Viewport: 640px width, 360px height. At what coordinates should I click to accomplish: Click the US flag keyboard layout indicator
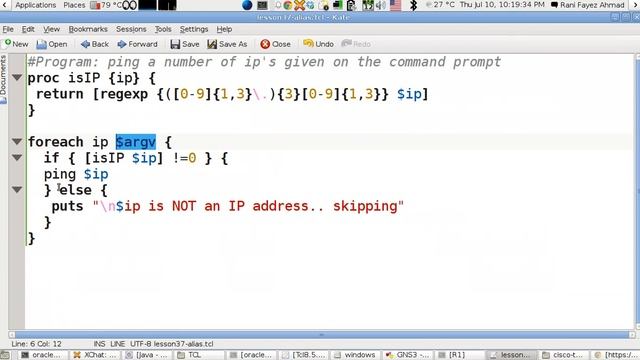click(396, 5)
